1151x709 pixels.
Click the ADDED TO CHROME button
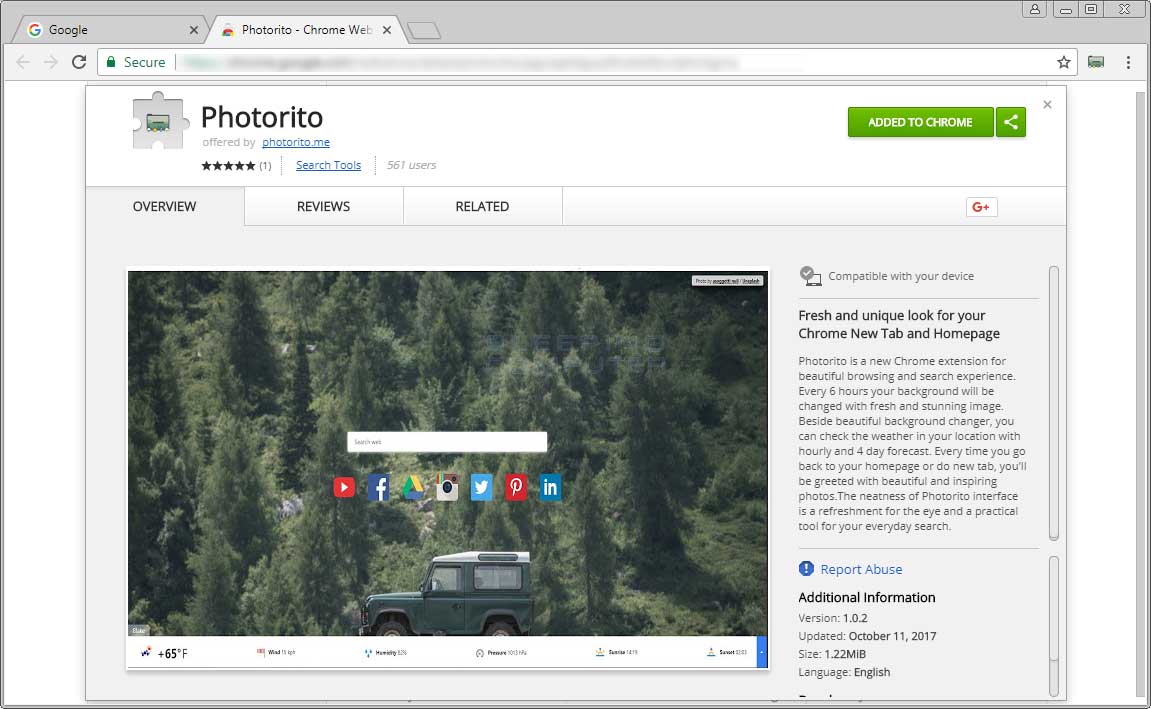(x=921, y=122)
